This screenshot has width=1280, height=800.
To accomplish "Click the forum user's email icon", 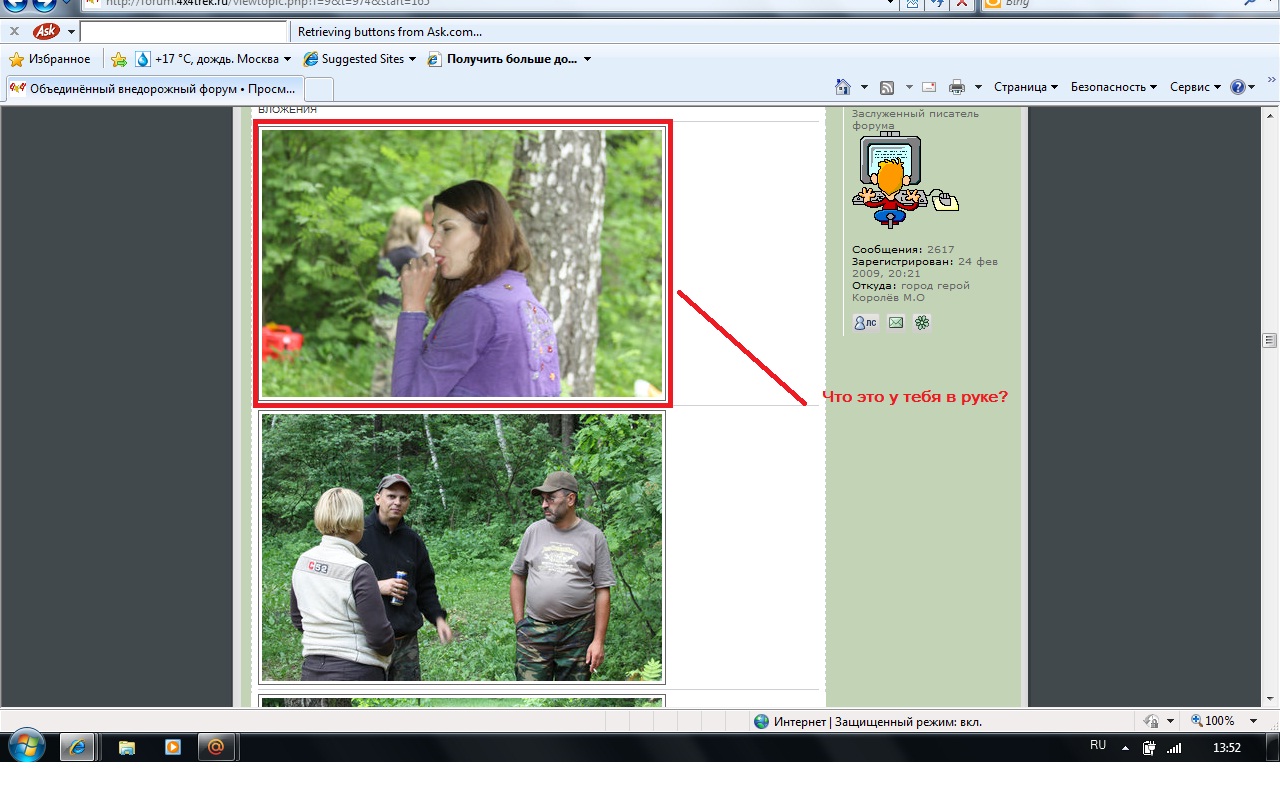I will point(896,322).
